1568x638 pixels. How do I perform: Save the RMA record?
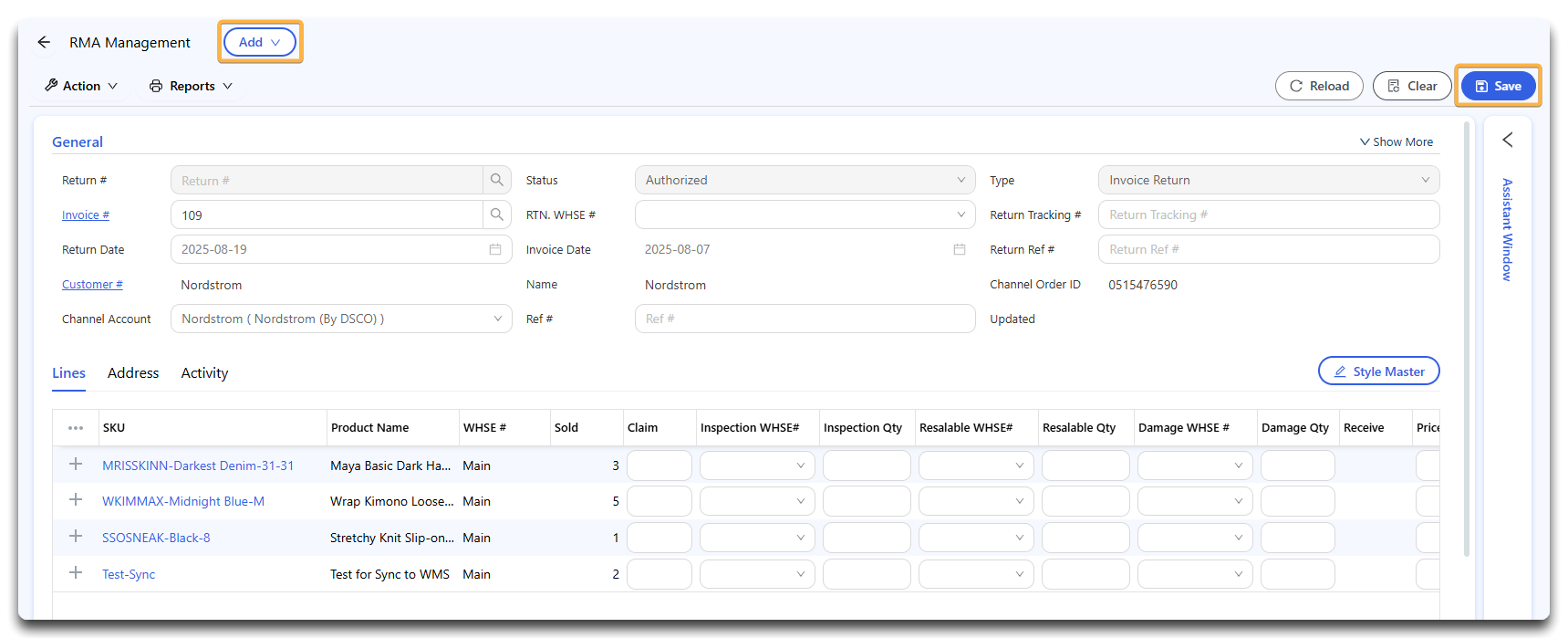click(1498, 86)
